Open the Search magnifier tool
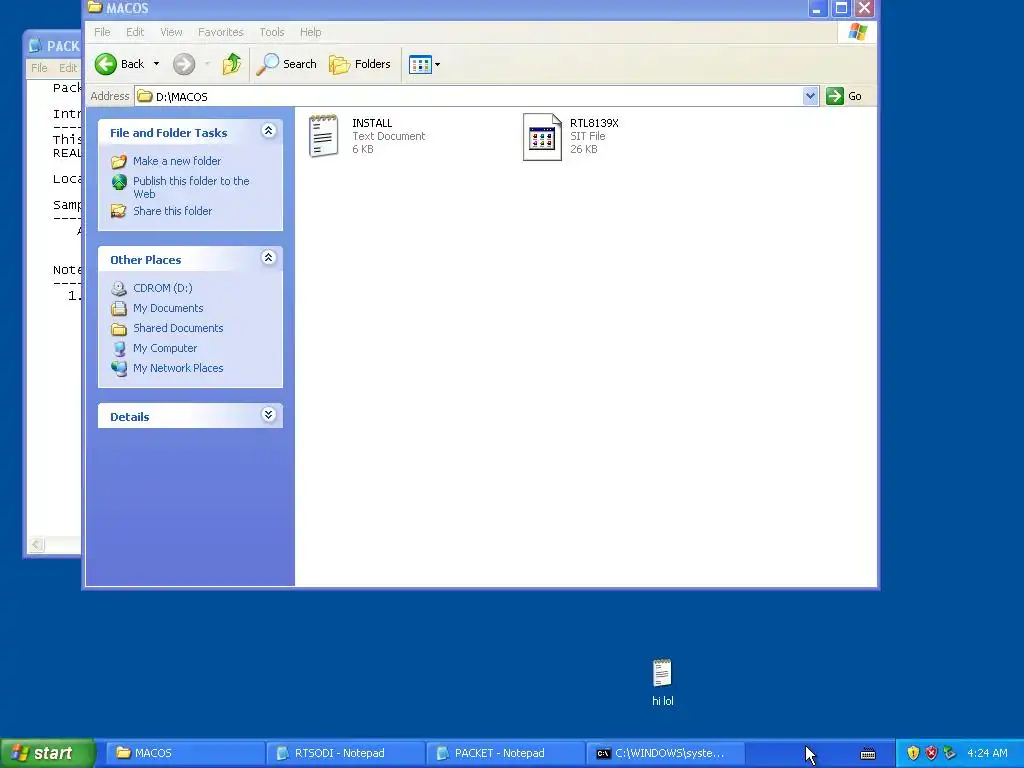The height and width of the screenshot is (768, 1024). tap(287, 64)
